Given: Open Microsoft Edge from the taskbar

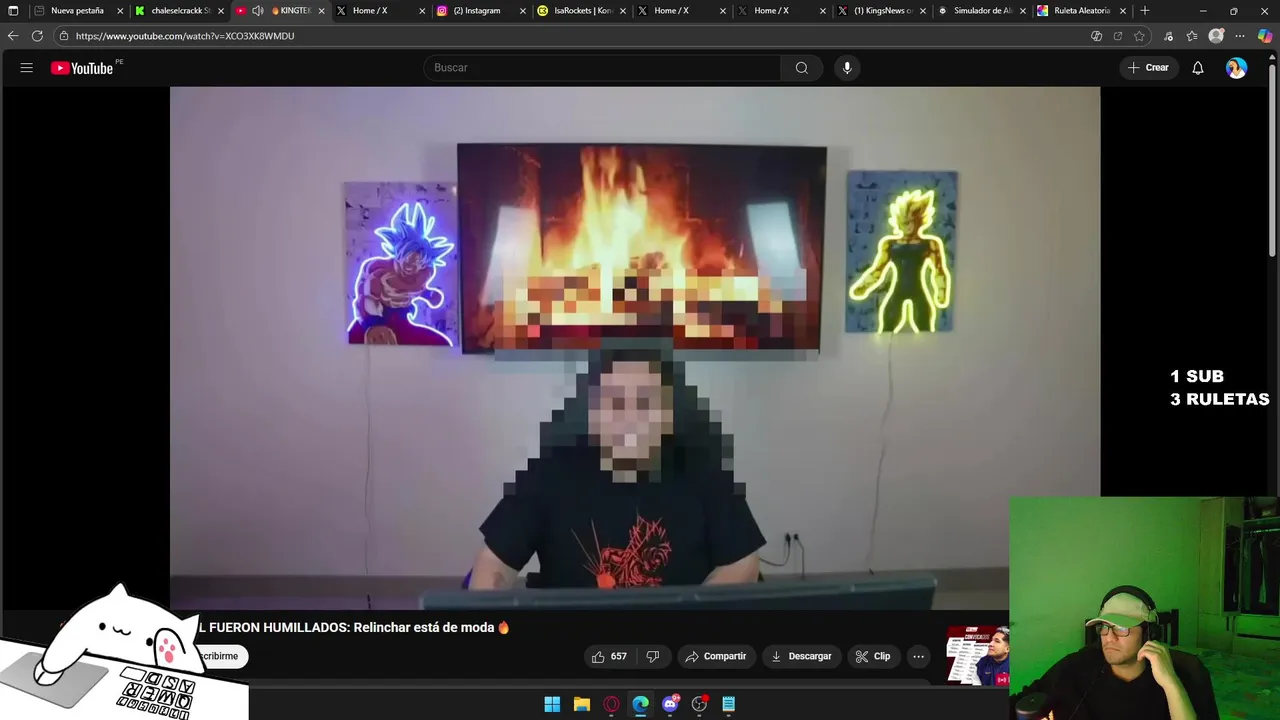Looking at the screenshot, I should 640,704.
